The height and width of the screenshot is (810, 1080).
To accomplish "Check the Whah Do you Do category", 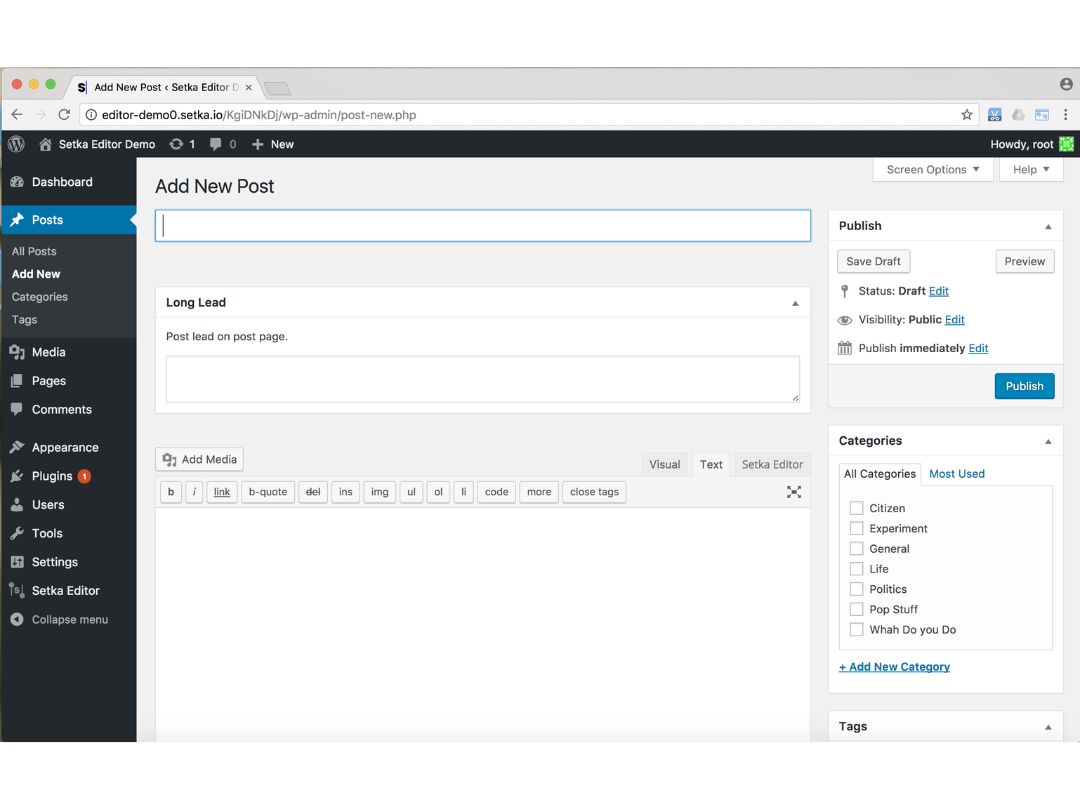I will click(856, 630).
